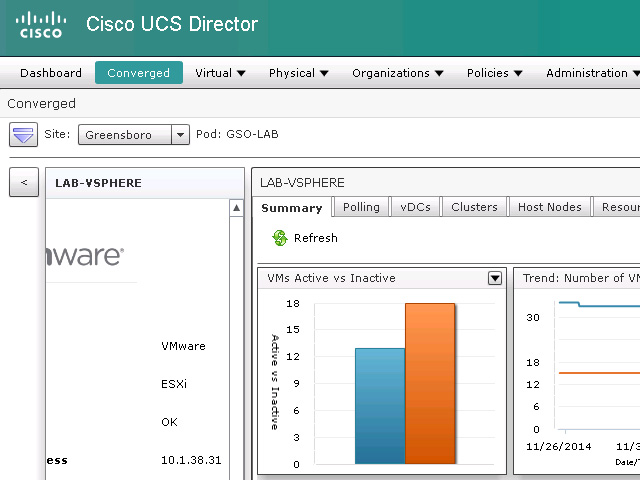Open the Host Nodes tab
640x480 pixels.
pyautogui.click(x=549, y=207)
